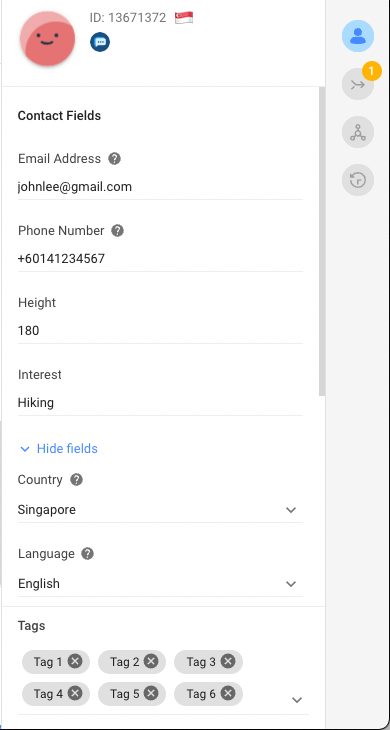Screen dimensions: 390x730
Task: Click the Height field showing 180
Action: pos(160,331)
